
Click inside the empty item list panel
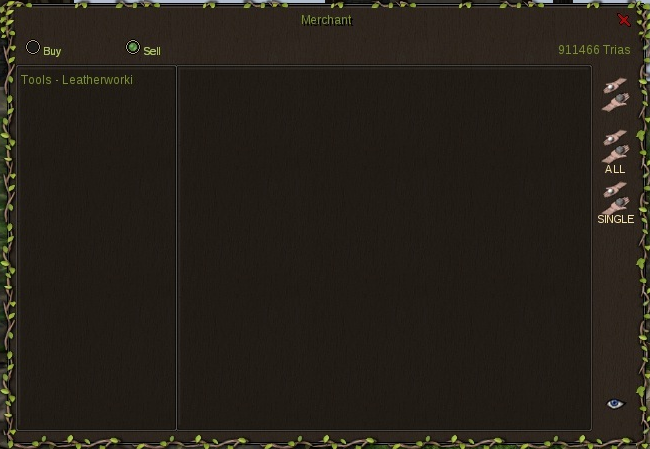pyautogui.click(x=384, y=250)
